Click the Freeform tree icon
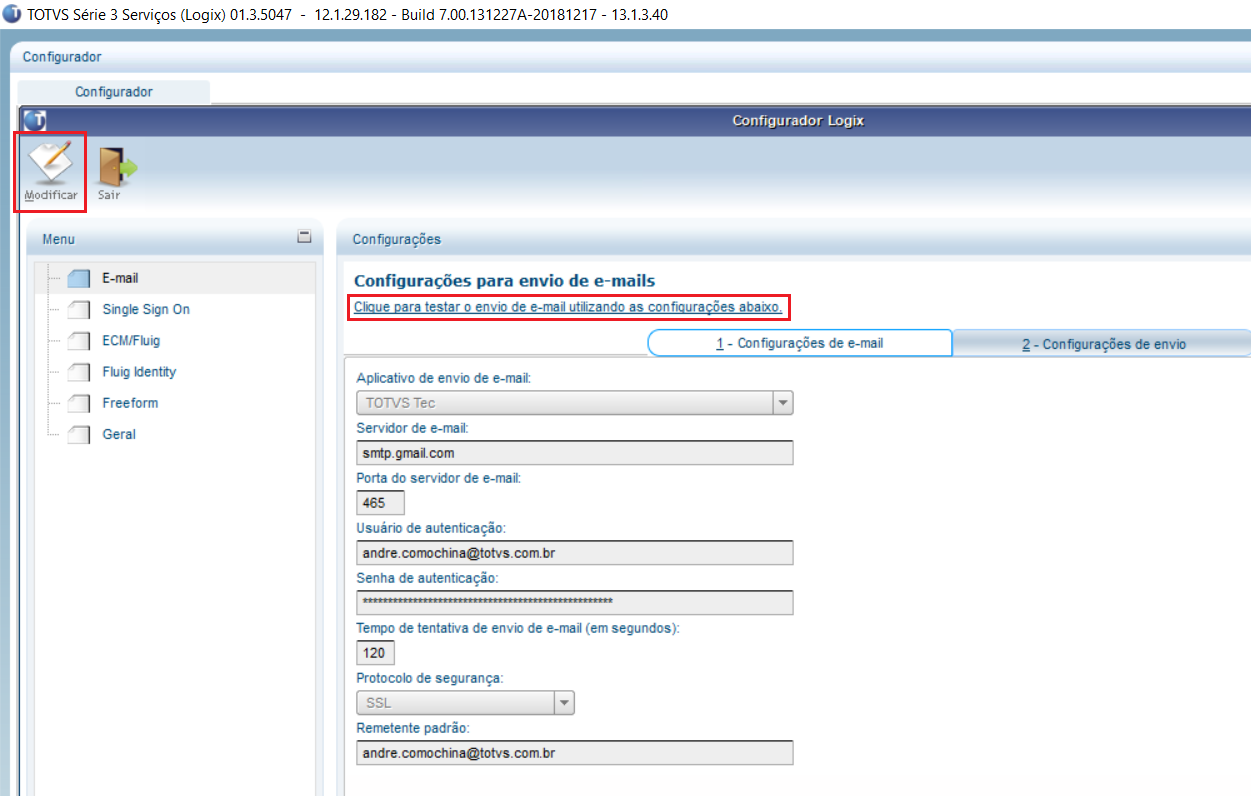This screenshot has width=1251, height=796. point(79,404)
